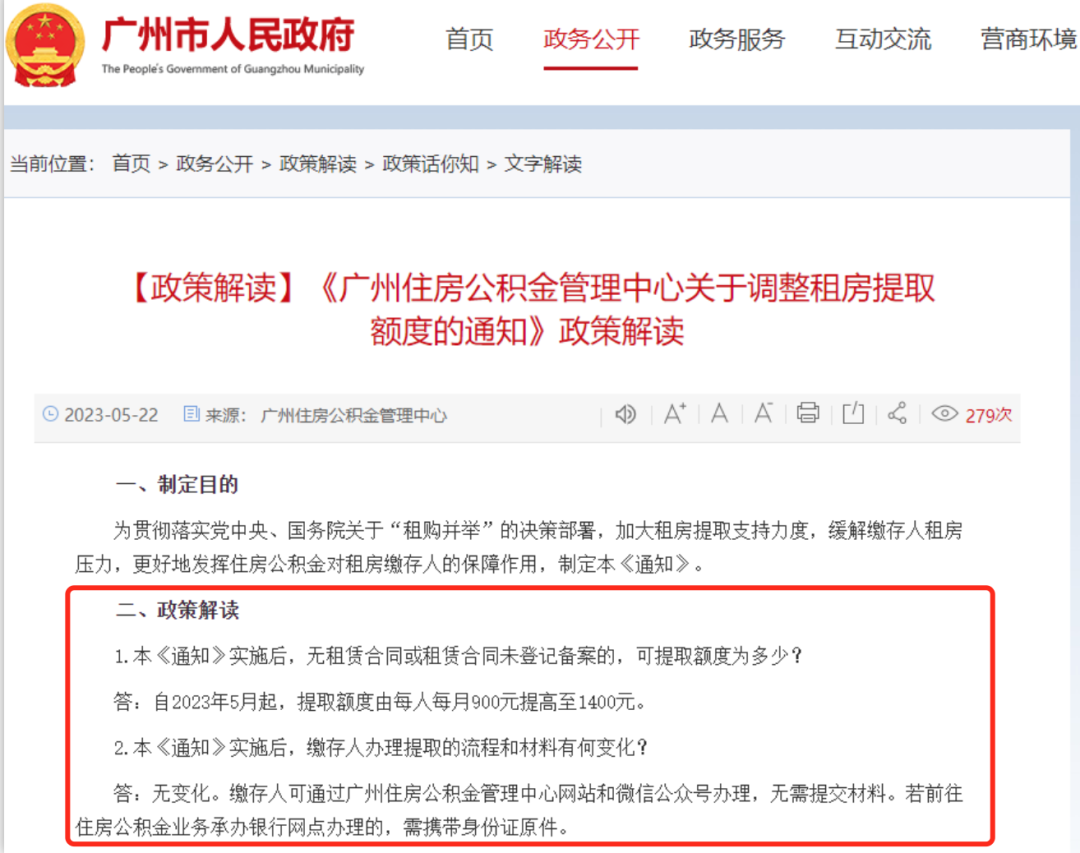This screenshot has height=853, width=1080.
Task: Share the article via share icon
Action: 897,413
